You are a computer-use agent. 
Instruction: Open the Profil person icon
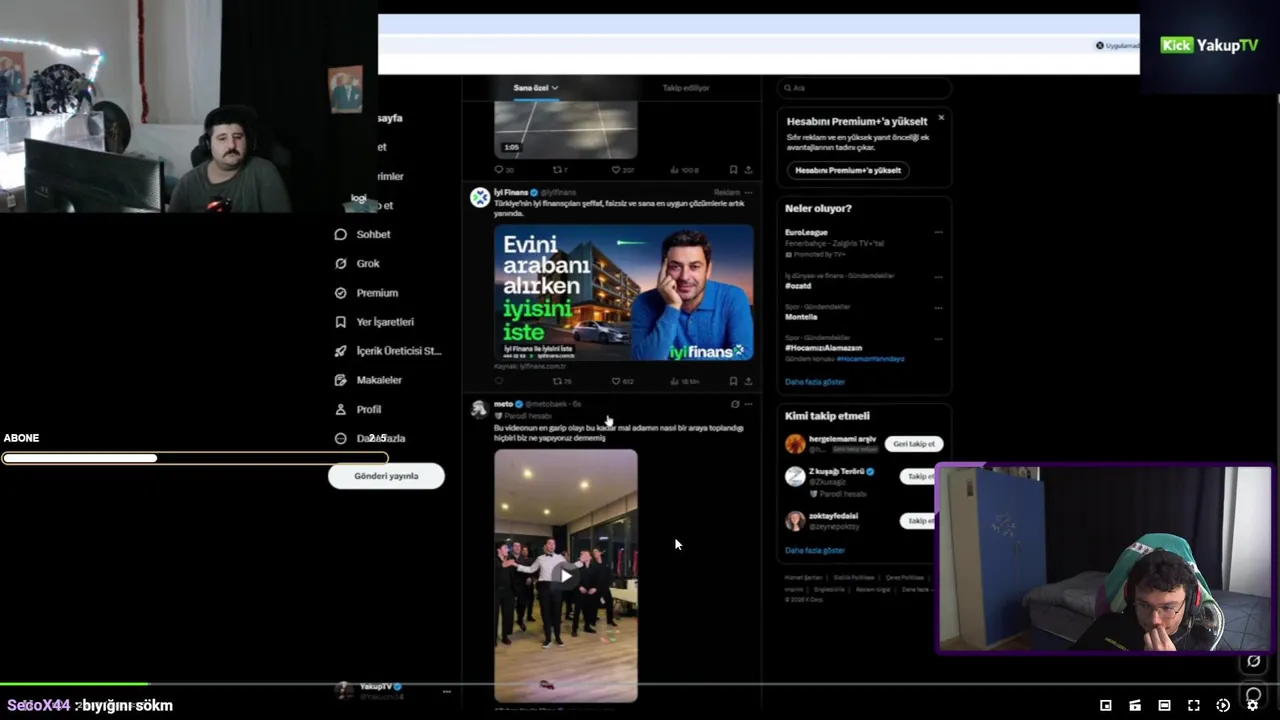pos(340,409)
